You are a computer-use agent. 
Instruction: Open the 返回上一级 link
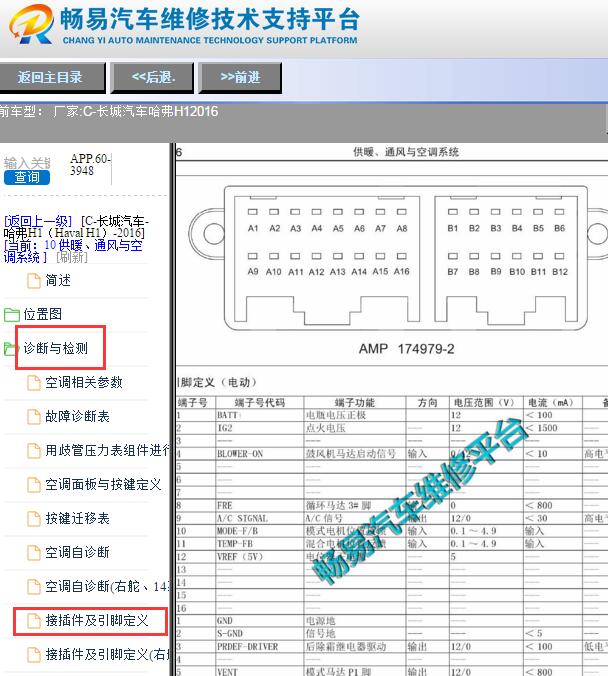click(x=38, y=221)
